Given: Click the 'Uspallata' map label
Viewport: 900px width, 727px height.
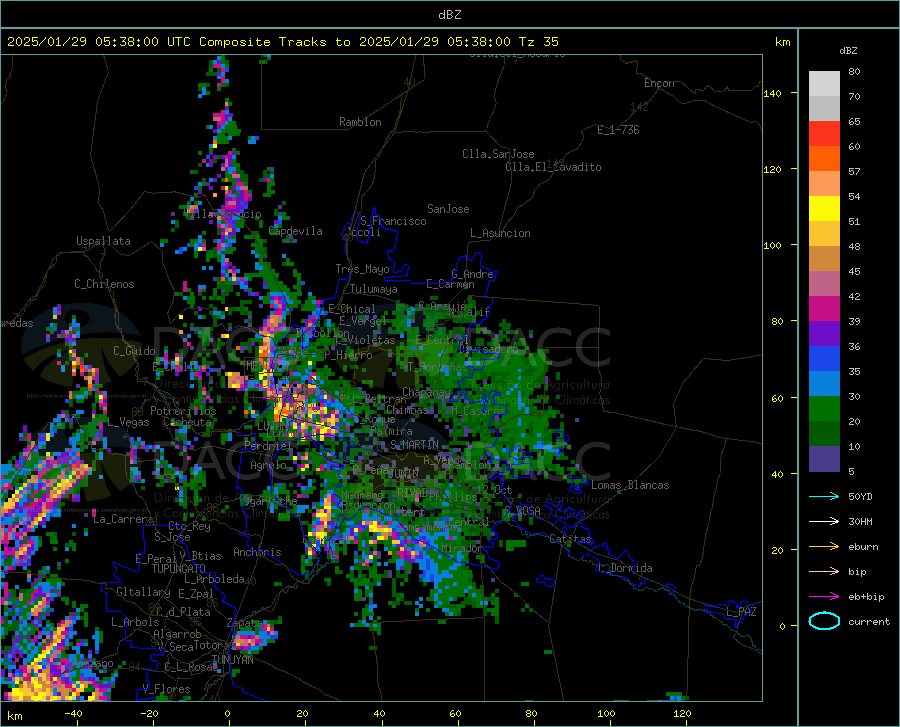Looking at the screenshot, I should pyautogui.click(x=103, y=241).
